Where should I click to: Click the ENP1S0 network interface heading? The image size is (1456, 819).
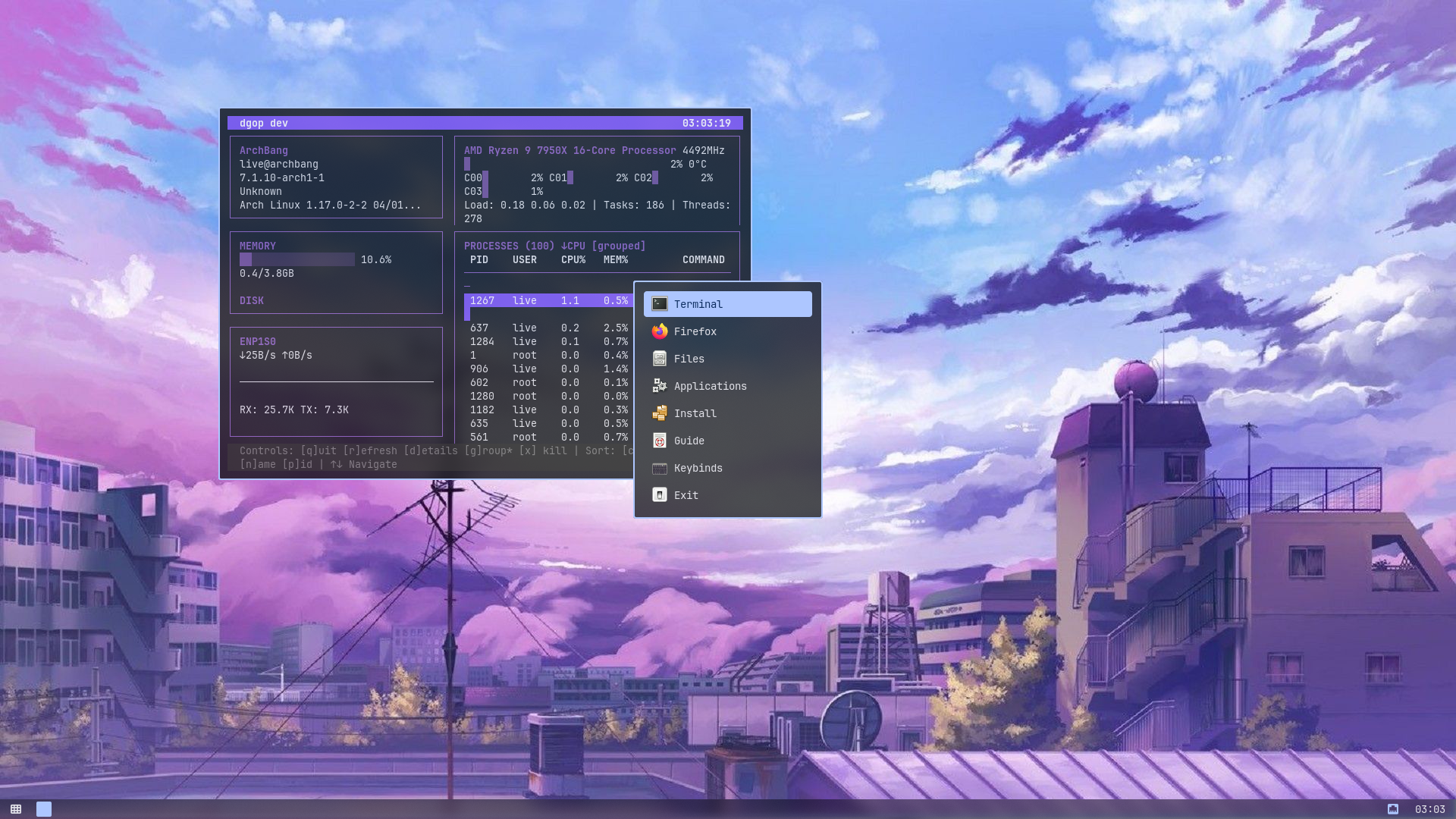tap(258, 341)
